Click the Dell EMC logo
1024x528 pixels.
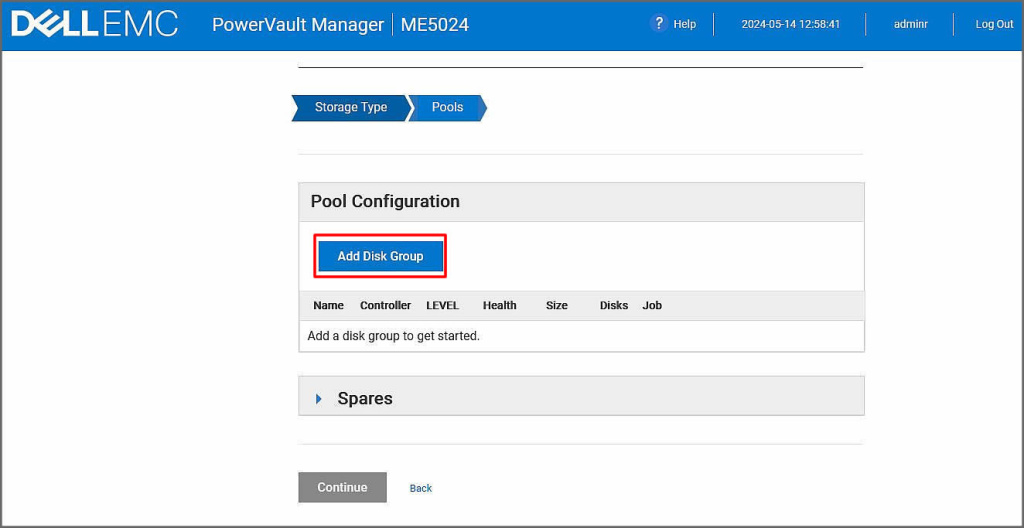(x=94, y=24)
